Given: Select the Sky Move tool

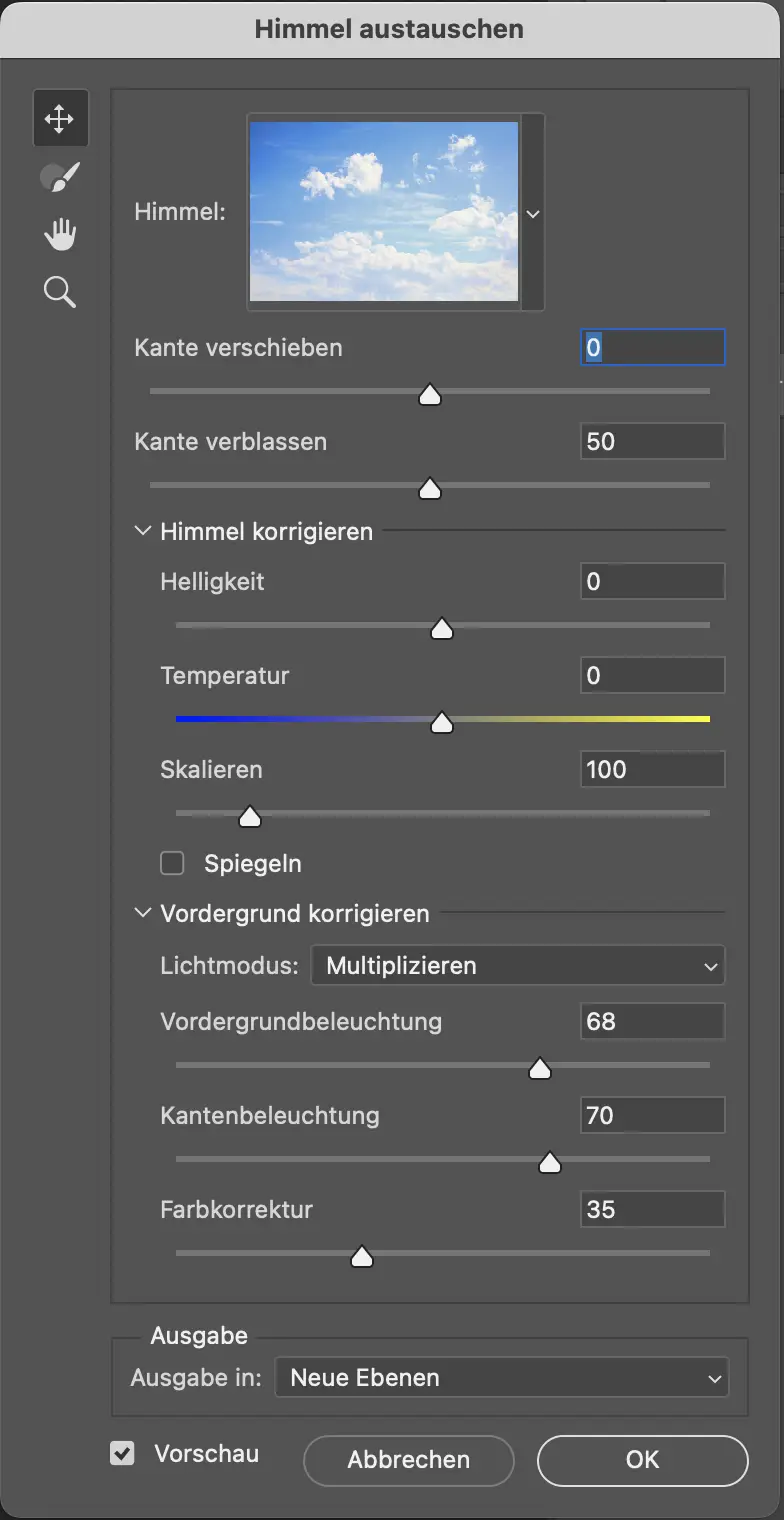Looking at the screenshot, I should click(x=60, y=119).
